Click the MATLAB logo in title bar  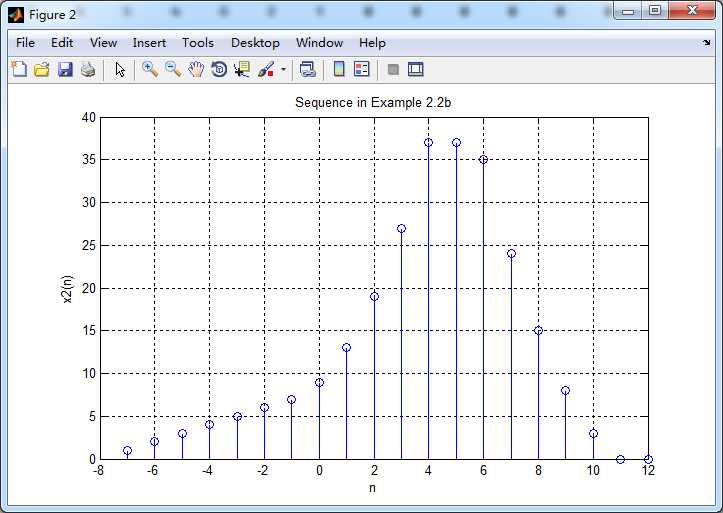pos(16,15)
